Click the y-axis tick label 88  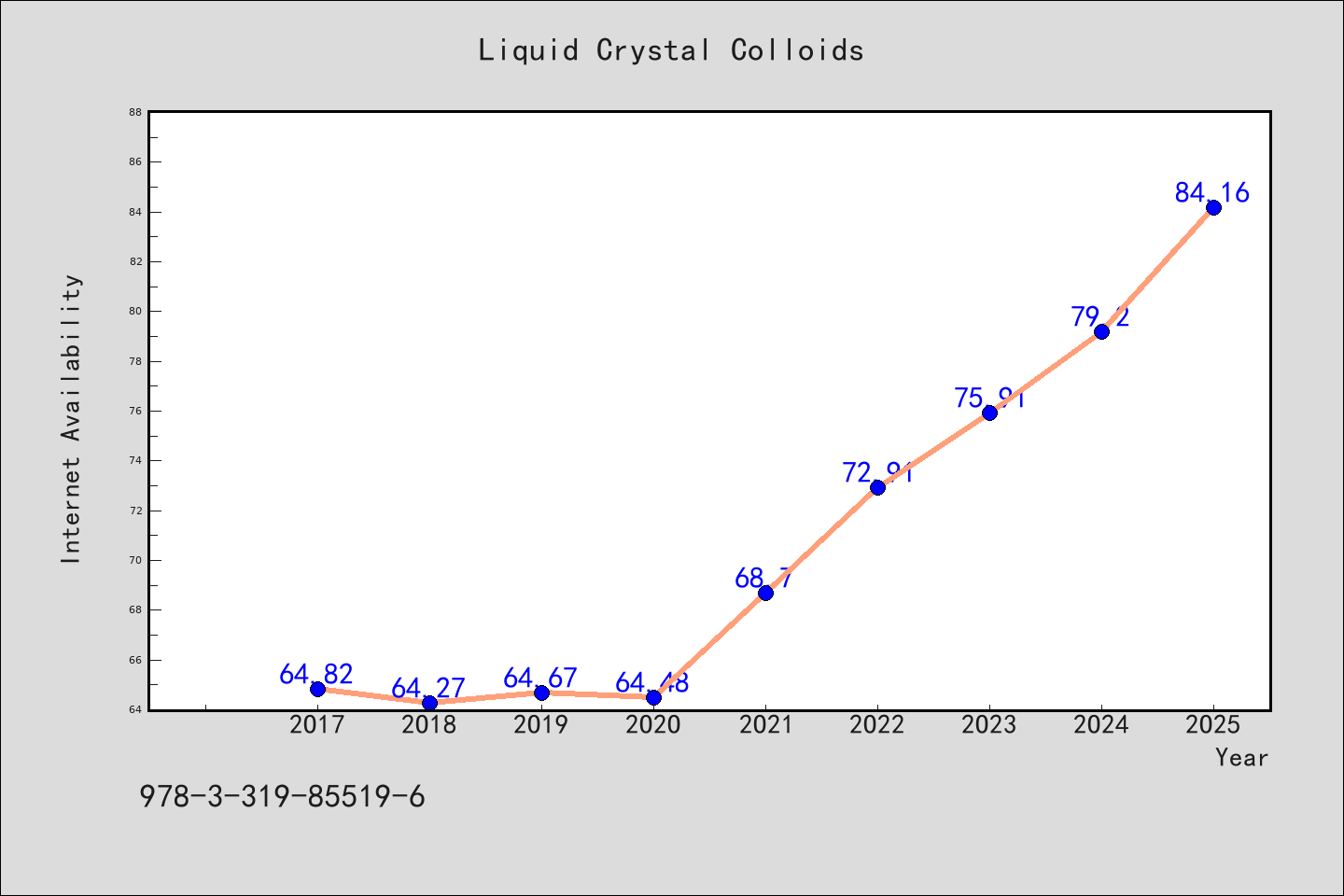135,112
